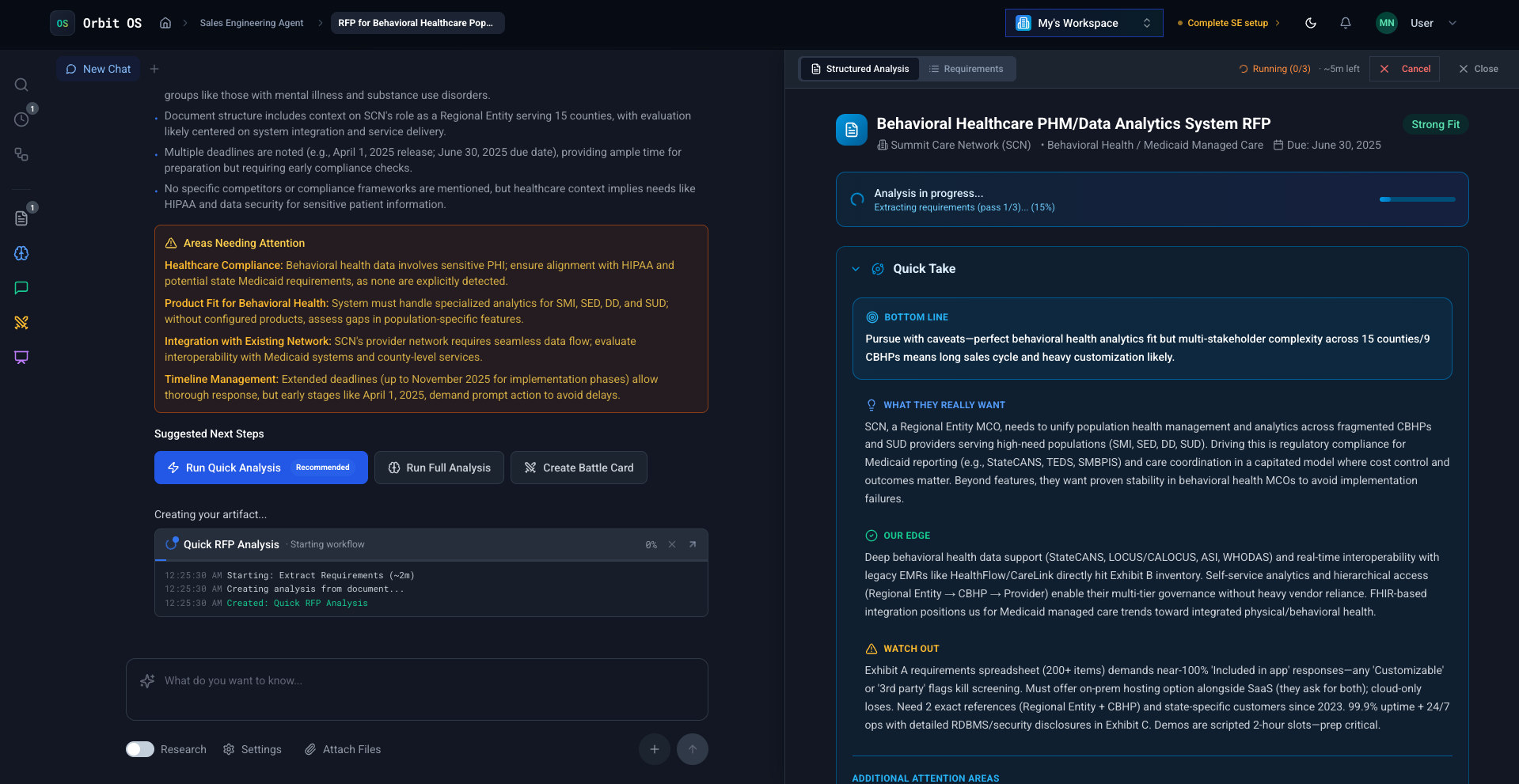Screen dimensions: 1519x784
Task: Click the Create Battle Card button
Action: click(x=579, y=468)
